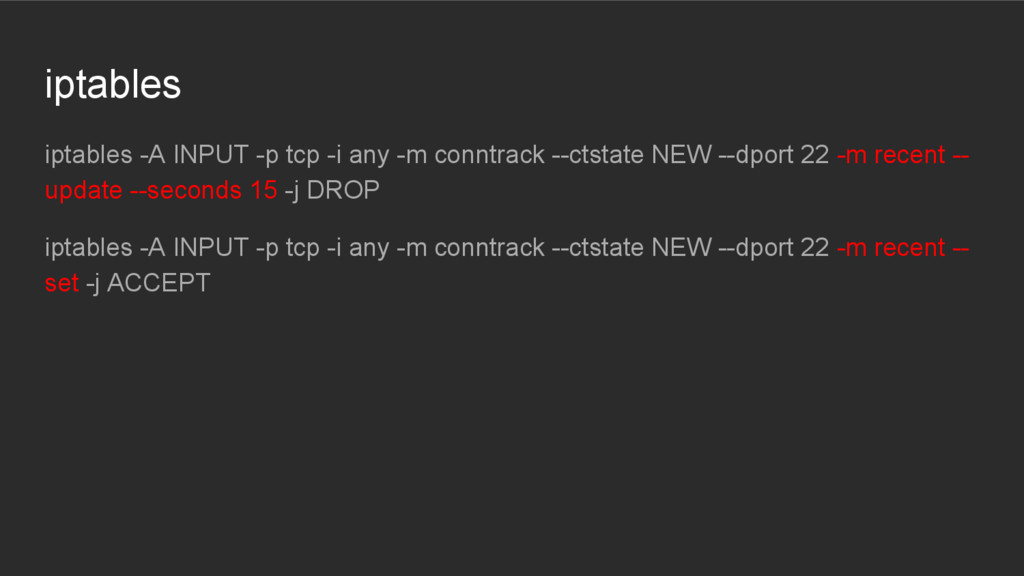The width and height of the screenshot is (1024, 576).
Task: Click "conntrack" in the first command
Action: click(489, 155)
